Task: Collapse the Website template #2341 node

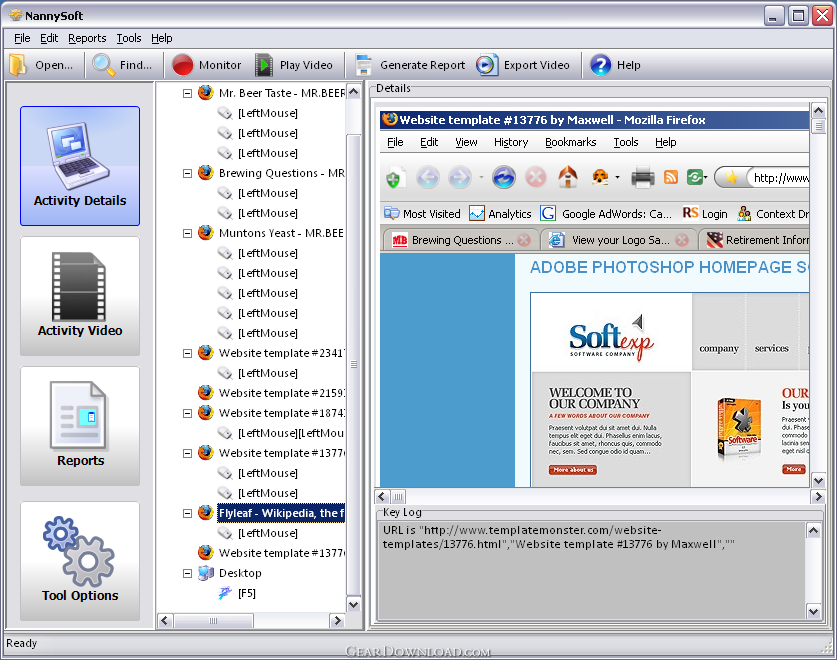Action: click(187, 353)
